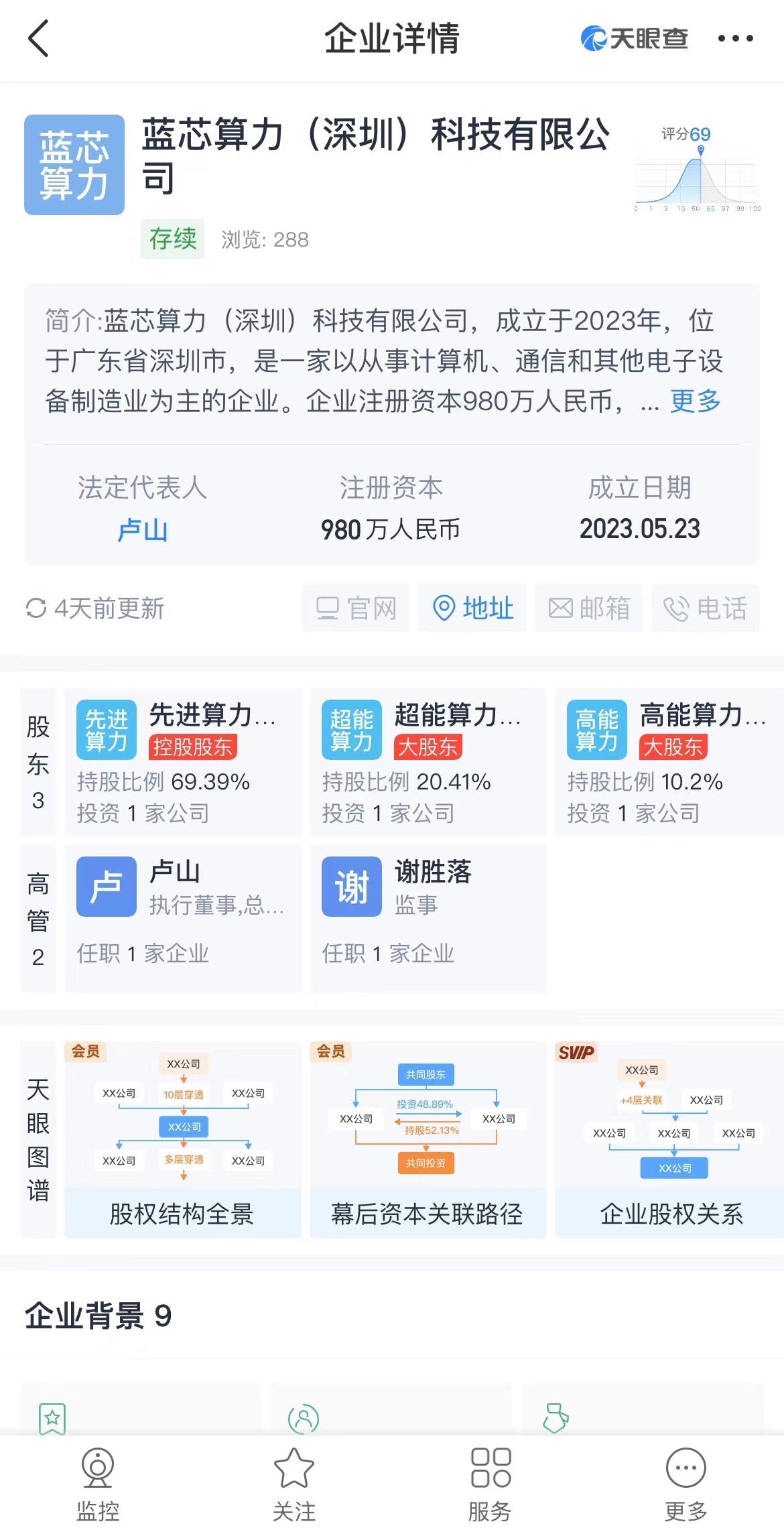Open the 评分69 score chart
Viewport: 784px width, 1534px height.
[698, 168]
